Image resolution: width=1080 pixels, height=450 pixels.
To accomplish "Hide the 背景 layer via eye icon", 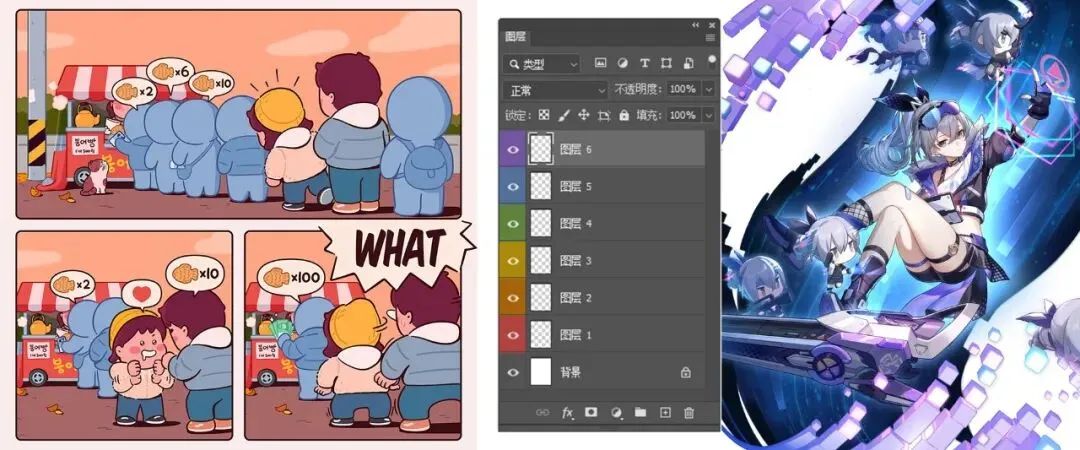I will (x=513, y=372).
